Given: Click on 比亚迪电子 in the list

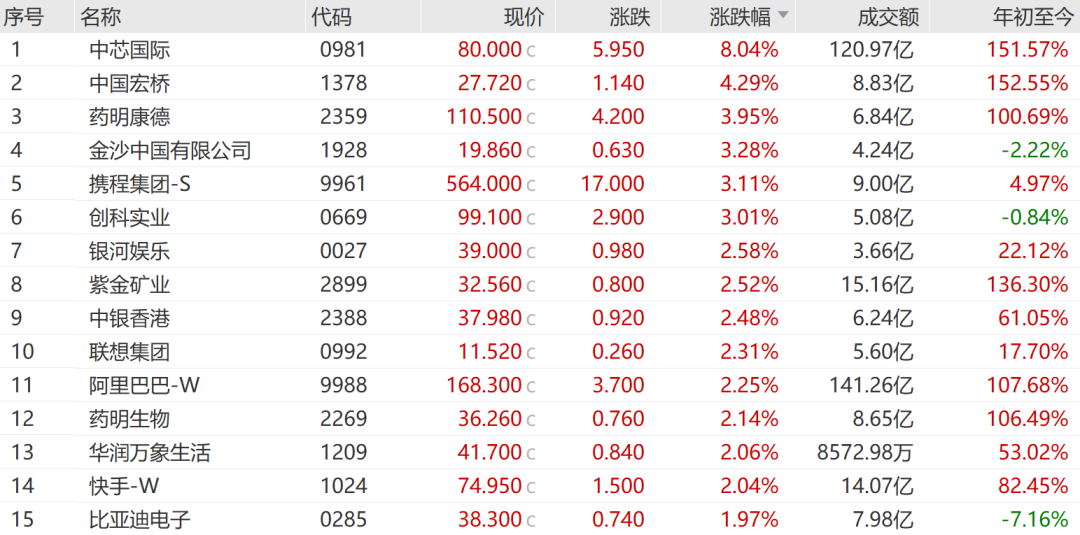Looking at the screenshot, I should click(x=140, y=519).
